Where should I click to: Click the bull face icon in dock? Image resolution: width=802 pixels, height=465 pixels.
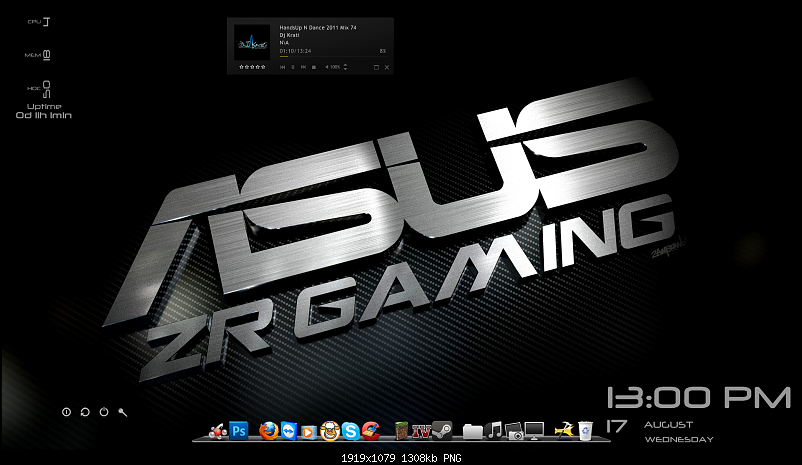coord(330,431)
